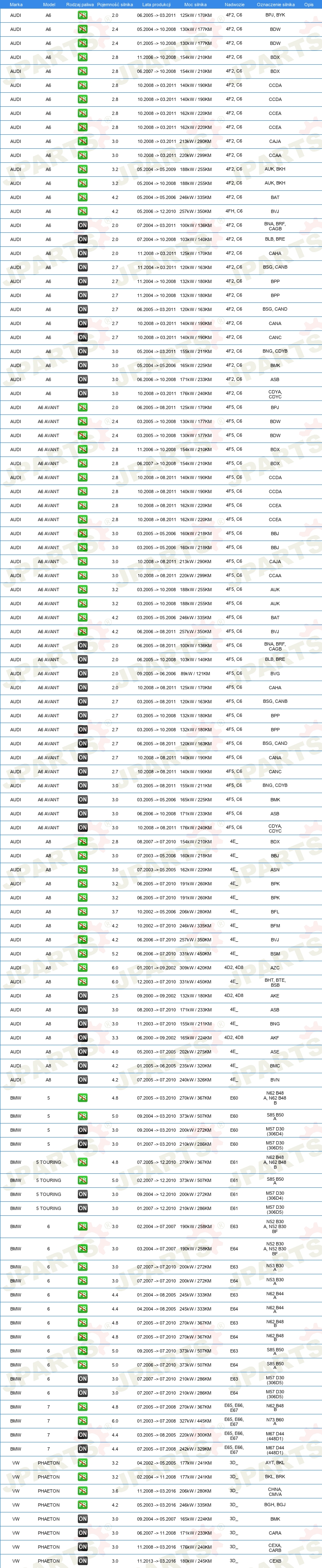322x1568 pixels.
Task: Click petrol icon in Audi A8 ASN row
Action: point(82,869)
